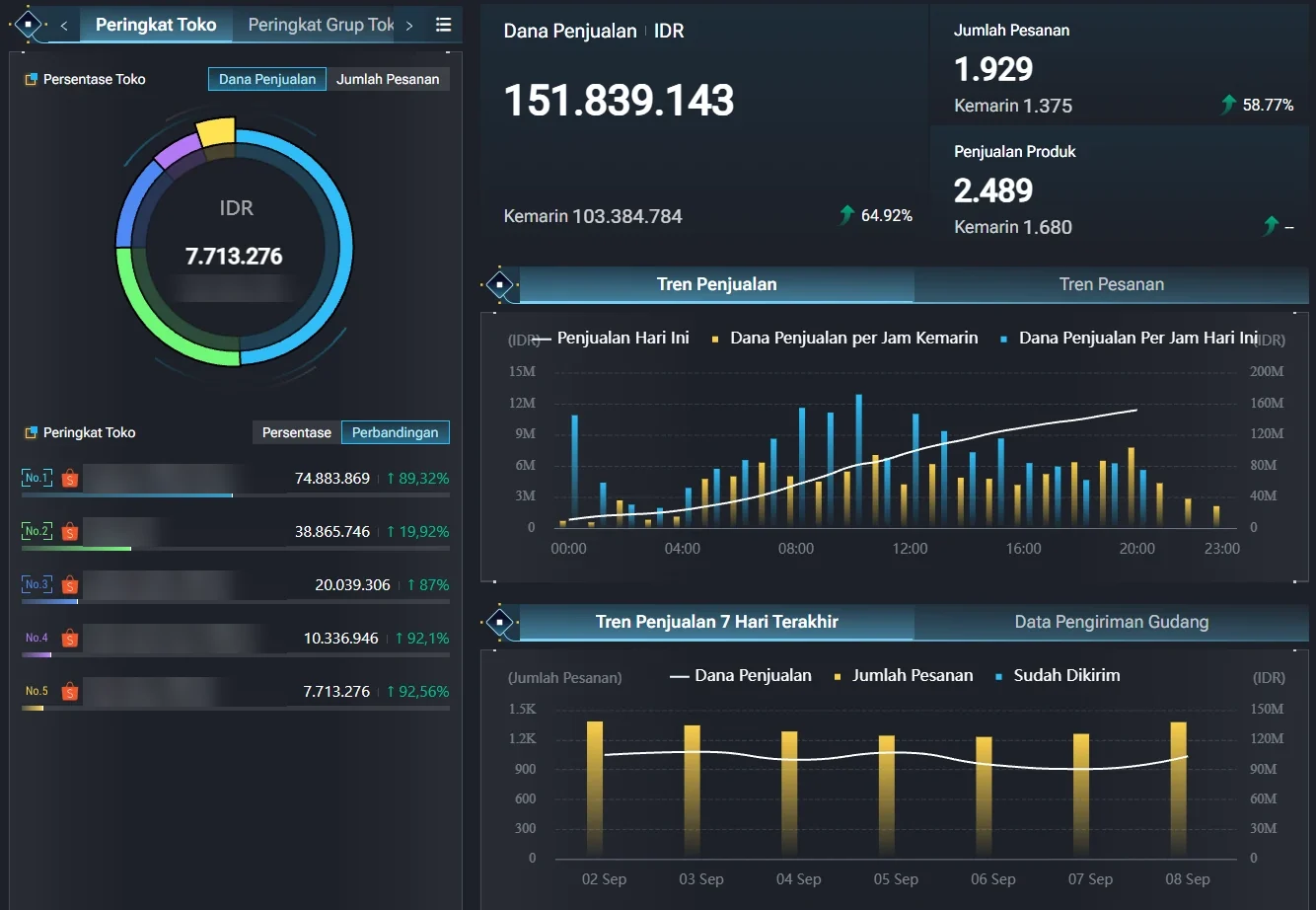Viewport: 1316px width, 910px height.
Task: Click the No.1 rank badge
Action: [37, 478]
